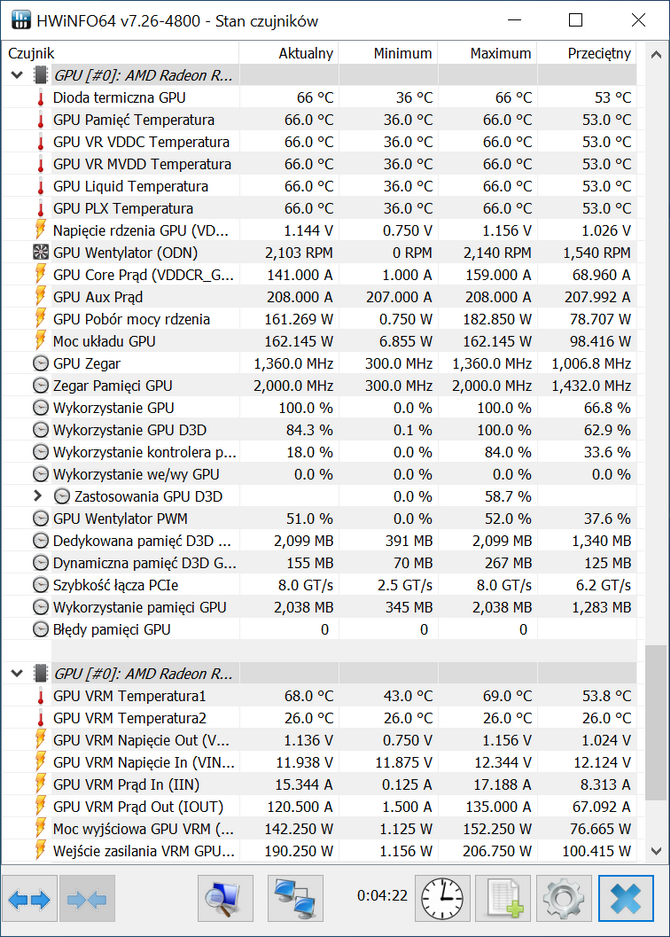Image resolution: width=670 pixels, height=937 pixels.
Task: Click the Aktualny column header
Action: click(x=289, y=53)
